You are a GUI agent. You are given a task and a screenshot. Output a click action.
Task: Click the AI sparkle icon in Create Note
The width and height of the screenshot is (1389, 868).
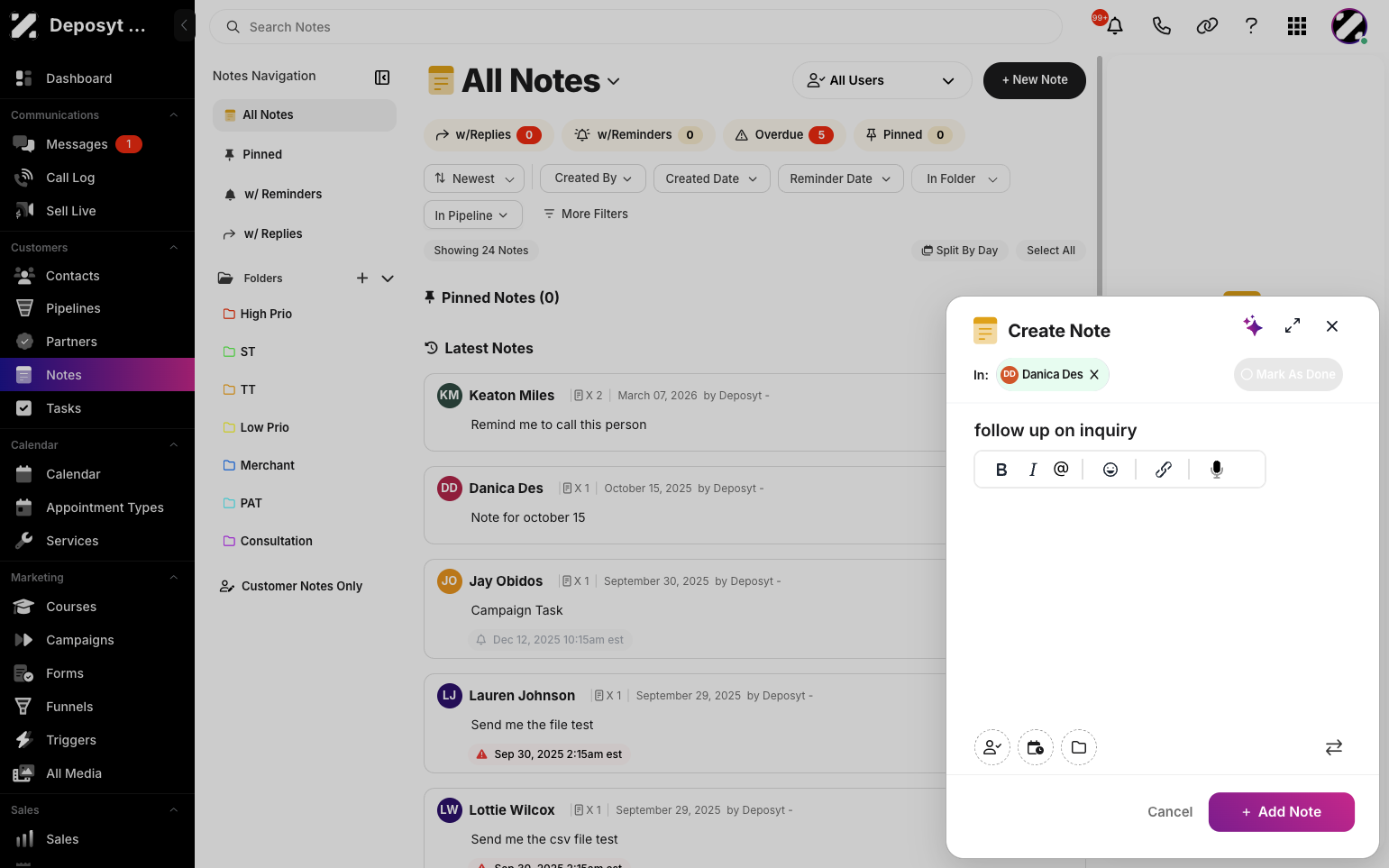1253,325
